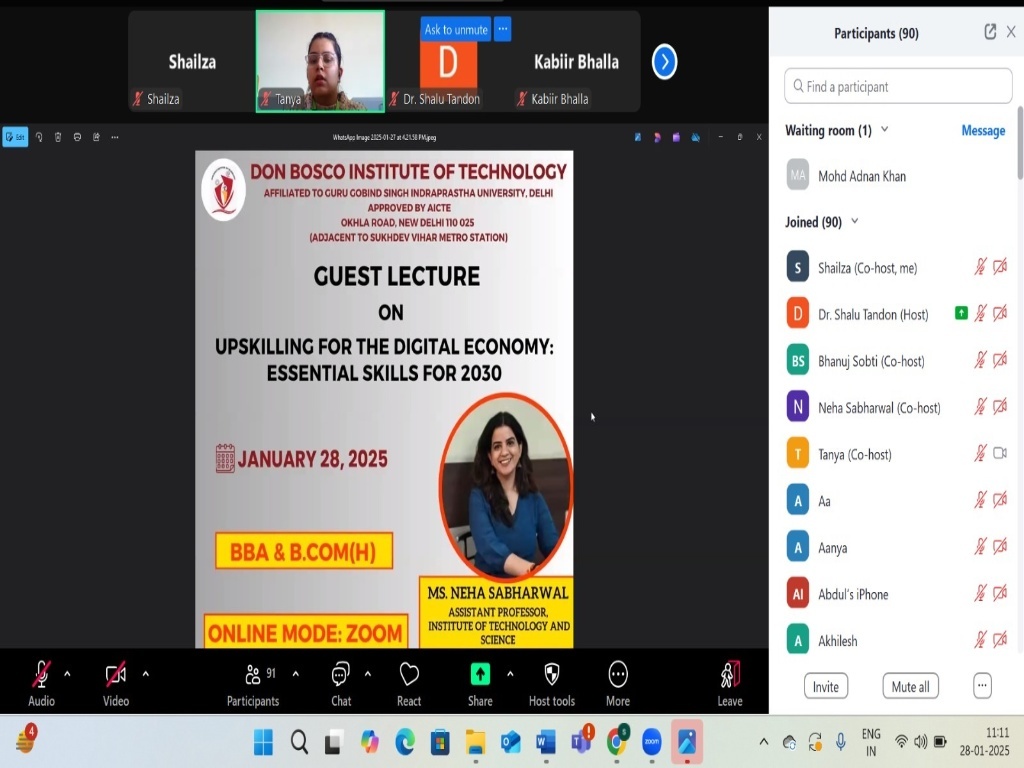The width and height of the screenshot is (1024, 768).
Task: Pop out the Participants panel
Action: click(x=990, y=32)
